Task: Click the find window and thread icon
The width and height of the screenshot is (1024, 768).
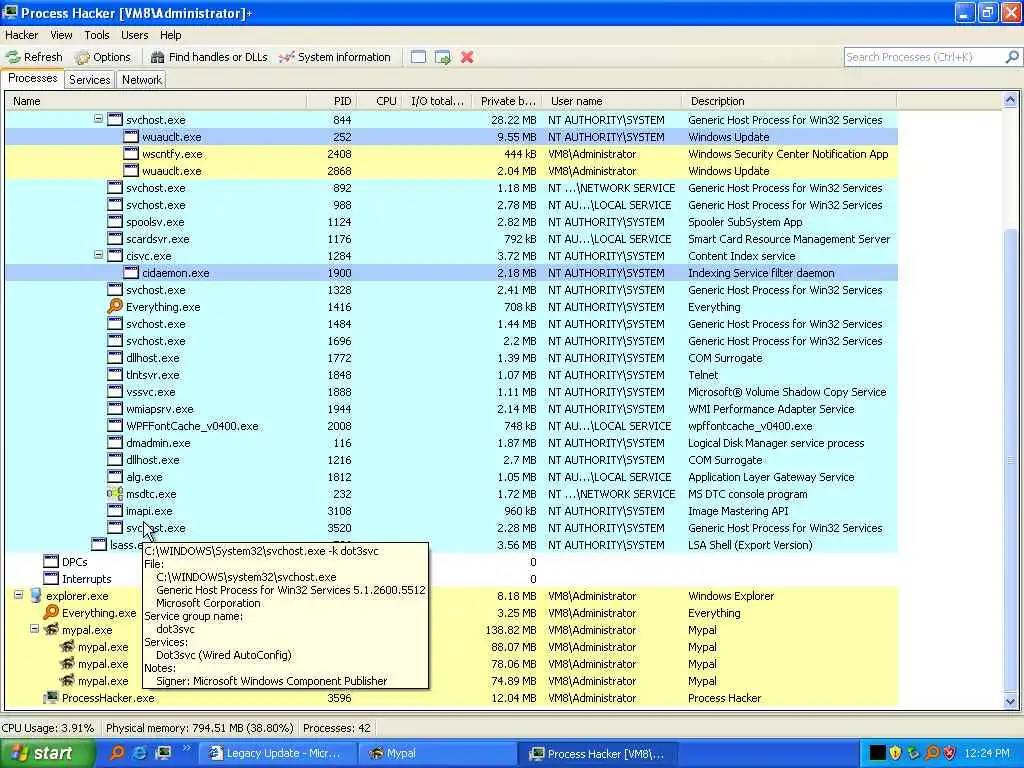Action: (443, 57)
